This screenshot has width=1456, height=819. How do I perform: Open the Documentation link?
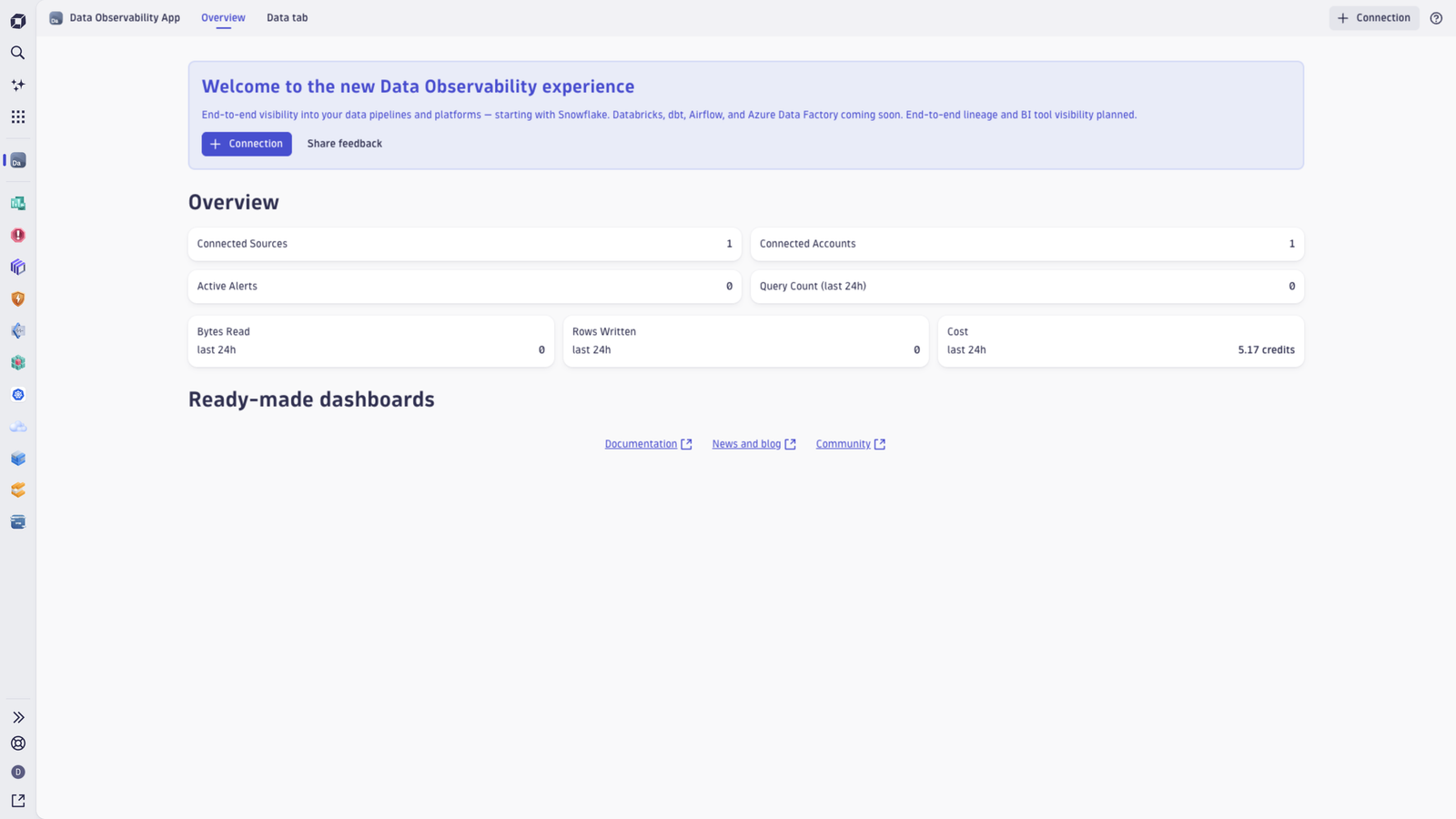(648, 444)
